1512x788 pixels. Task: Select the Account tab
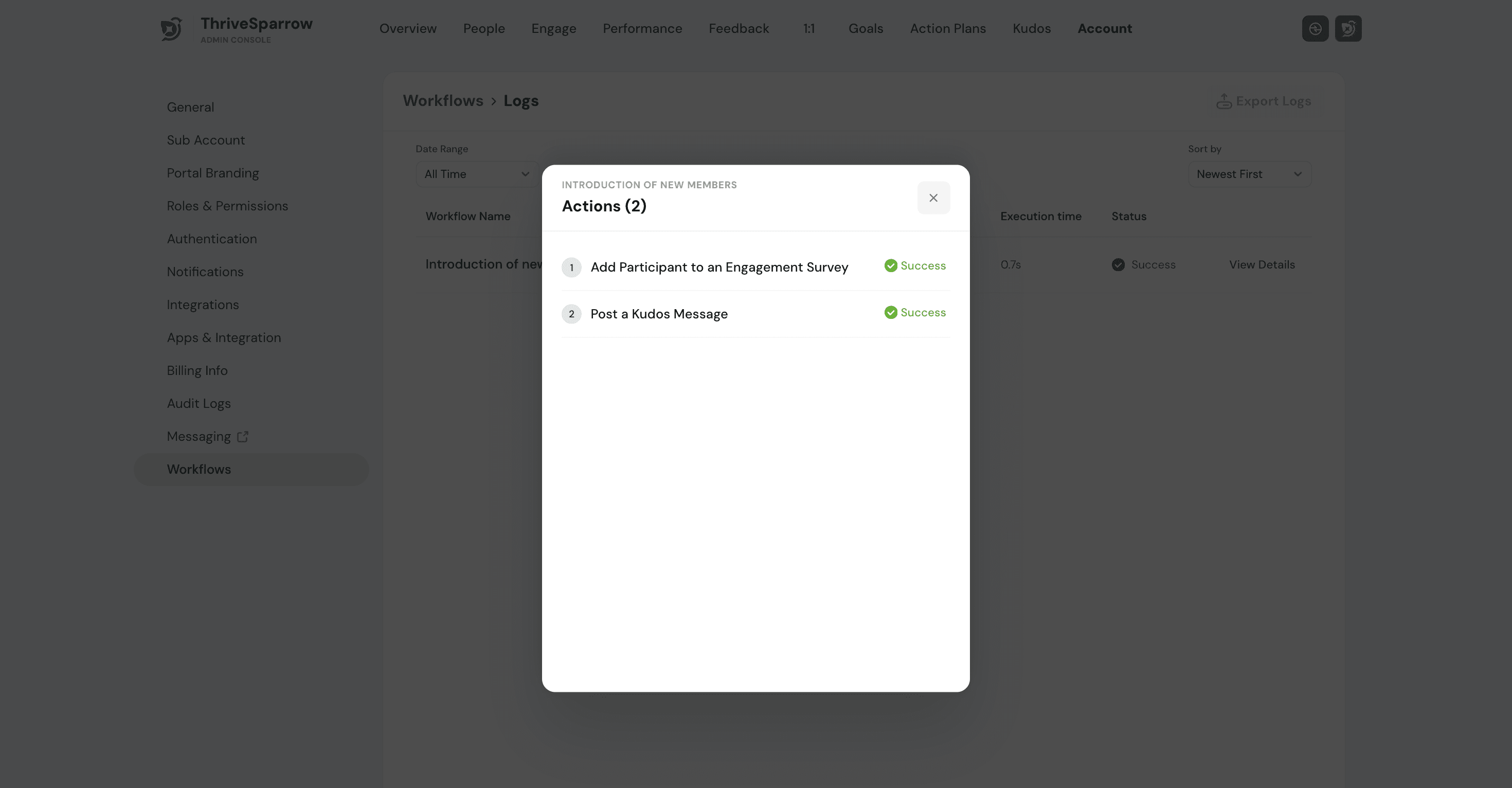click(1105, 28)
